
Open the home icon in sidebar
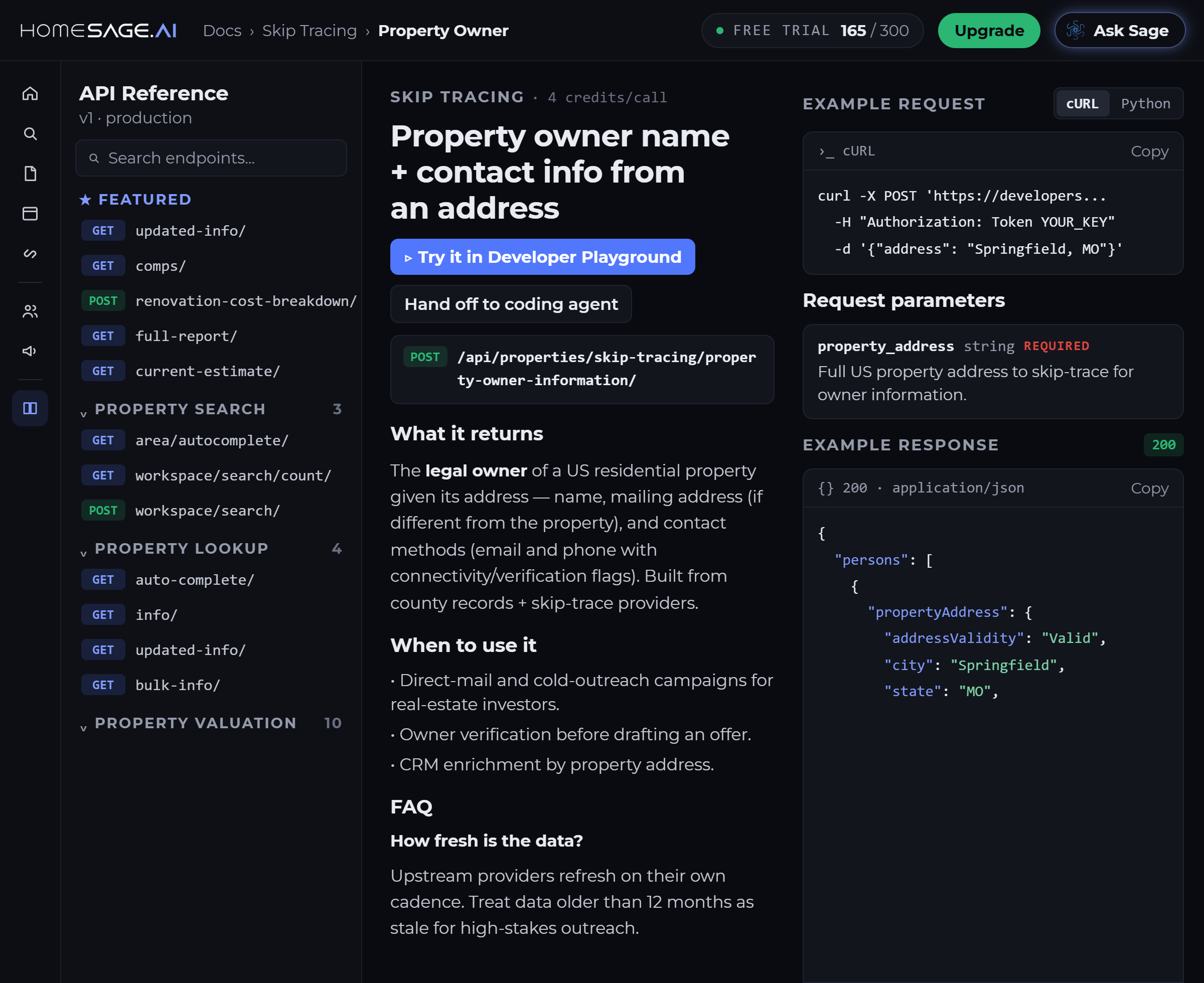click(30, 93)
